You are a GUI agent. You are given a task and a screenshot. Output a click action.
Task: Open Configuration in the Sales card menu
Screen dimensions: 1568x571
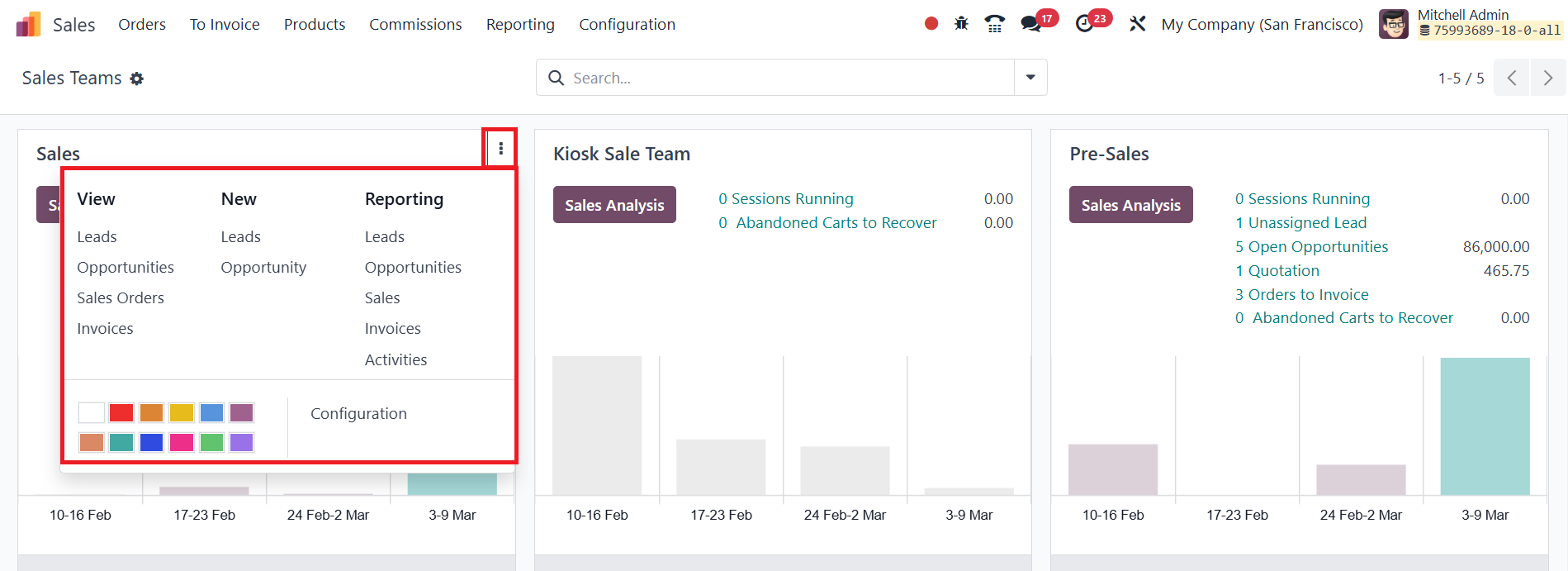(358, 414)
